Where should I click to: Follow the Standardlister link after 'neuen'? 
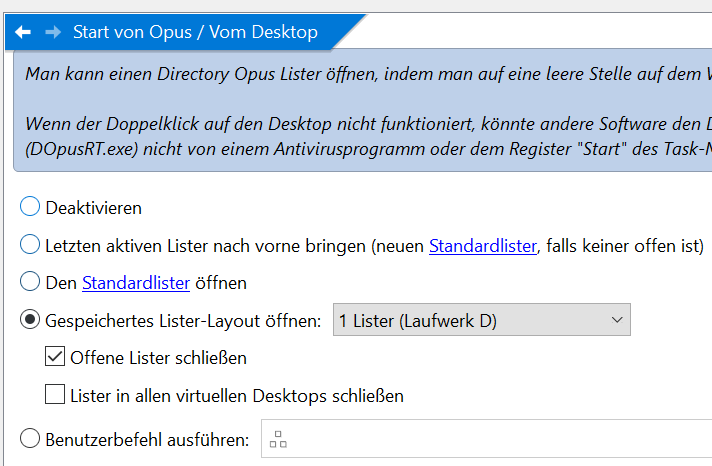click(483, 246)
